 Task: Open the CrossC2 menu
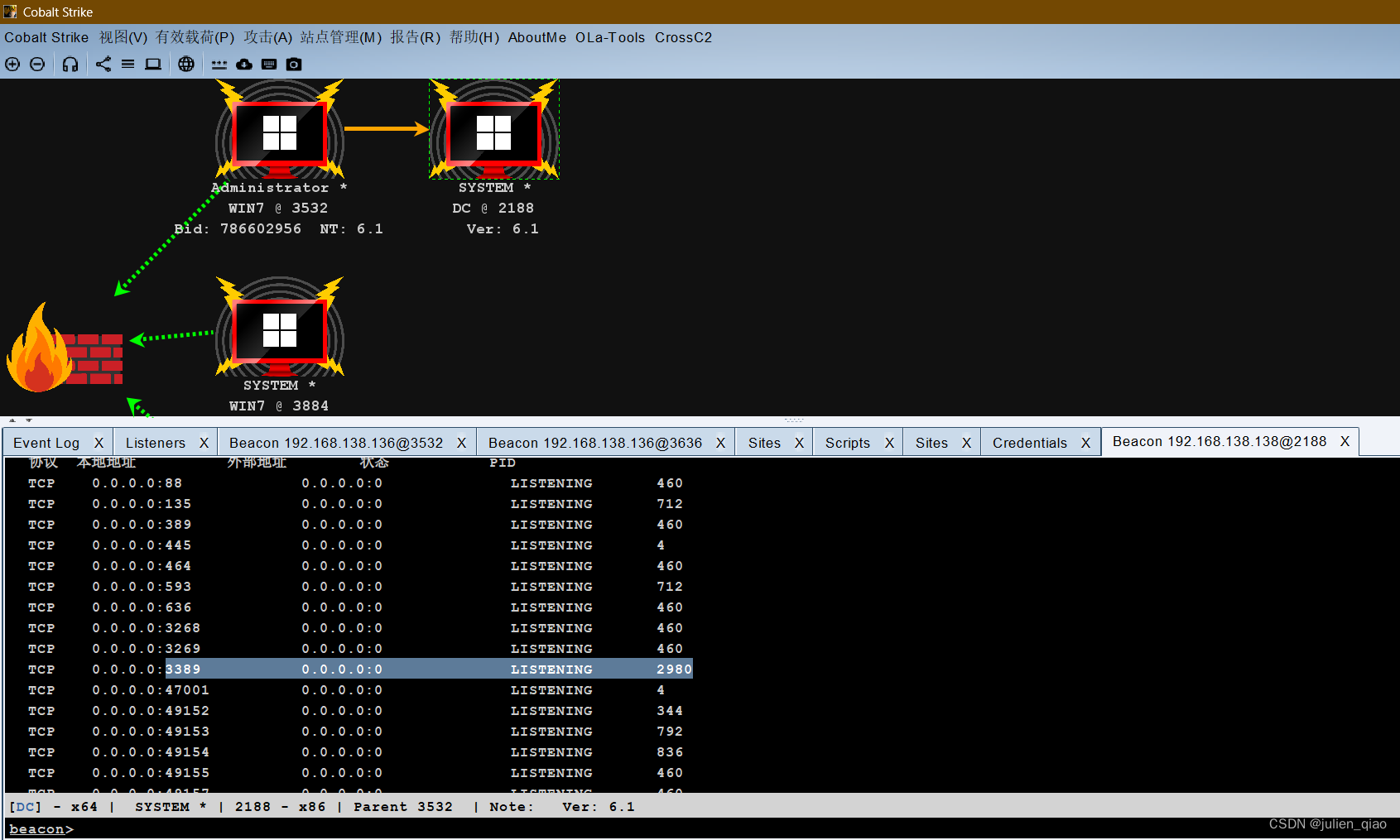(x=683, y=37)
